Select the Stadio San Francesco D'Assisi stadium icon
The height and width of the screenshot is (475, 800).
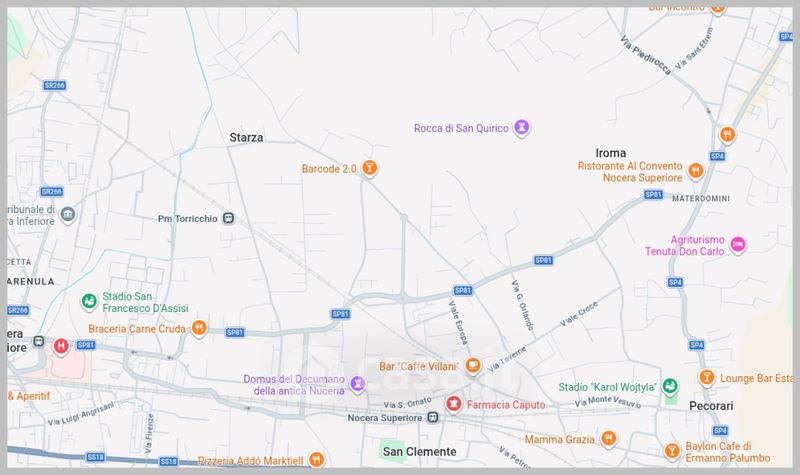tap(89, 300)
